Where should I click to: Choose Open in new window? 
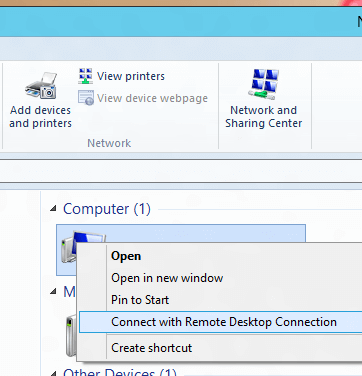click(167, 278)
